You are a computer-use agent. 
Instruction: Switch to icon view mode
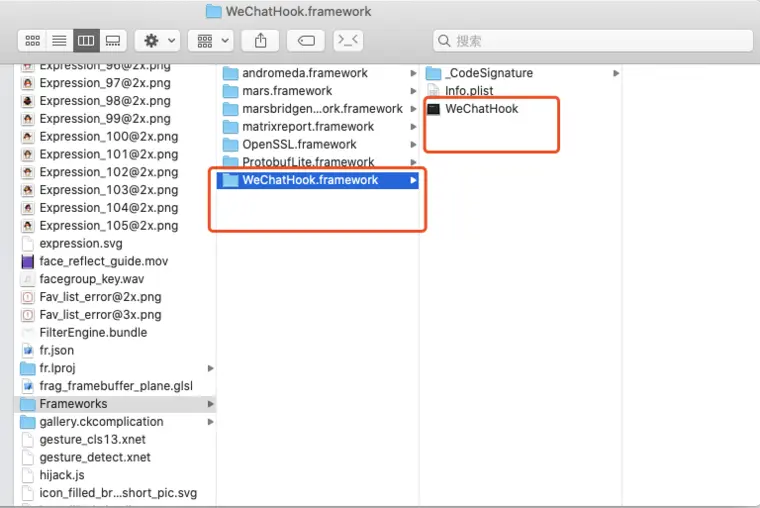(32, 41)
